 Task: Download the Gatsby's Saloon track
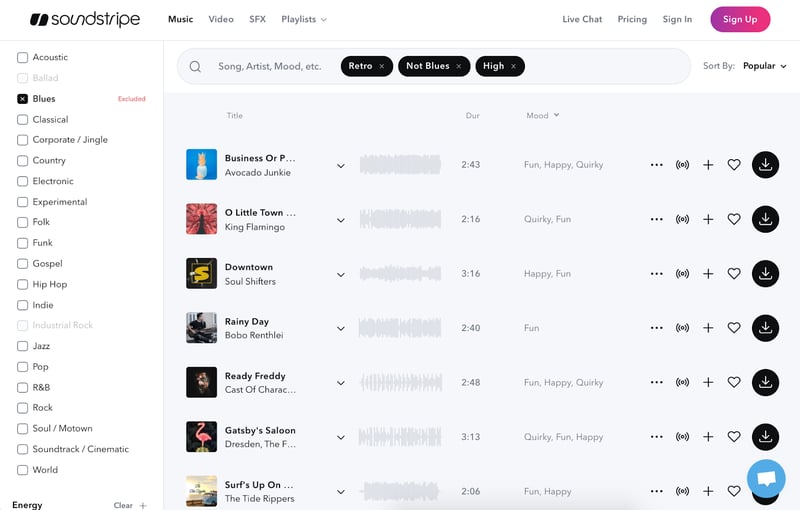click(765, 436)
